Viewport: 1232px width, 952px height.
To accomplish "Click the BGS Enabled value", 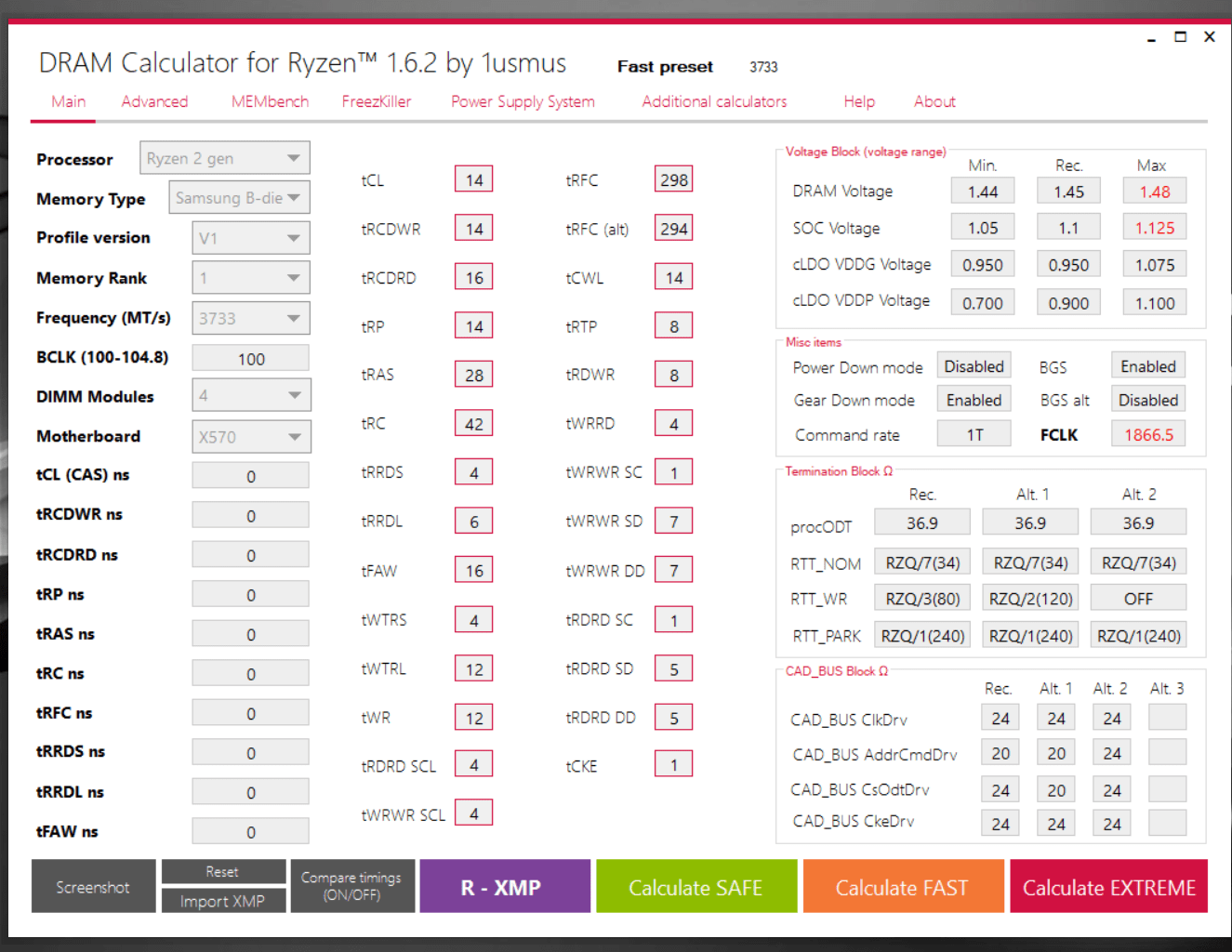I will click(x=1148, y=366).
